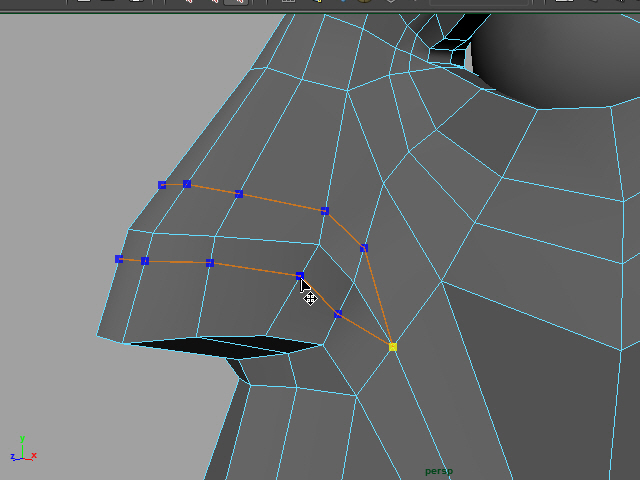Click the XYZ axis indicator gizmo
Screen dimensions: 640x480
24,449
